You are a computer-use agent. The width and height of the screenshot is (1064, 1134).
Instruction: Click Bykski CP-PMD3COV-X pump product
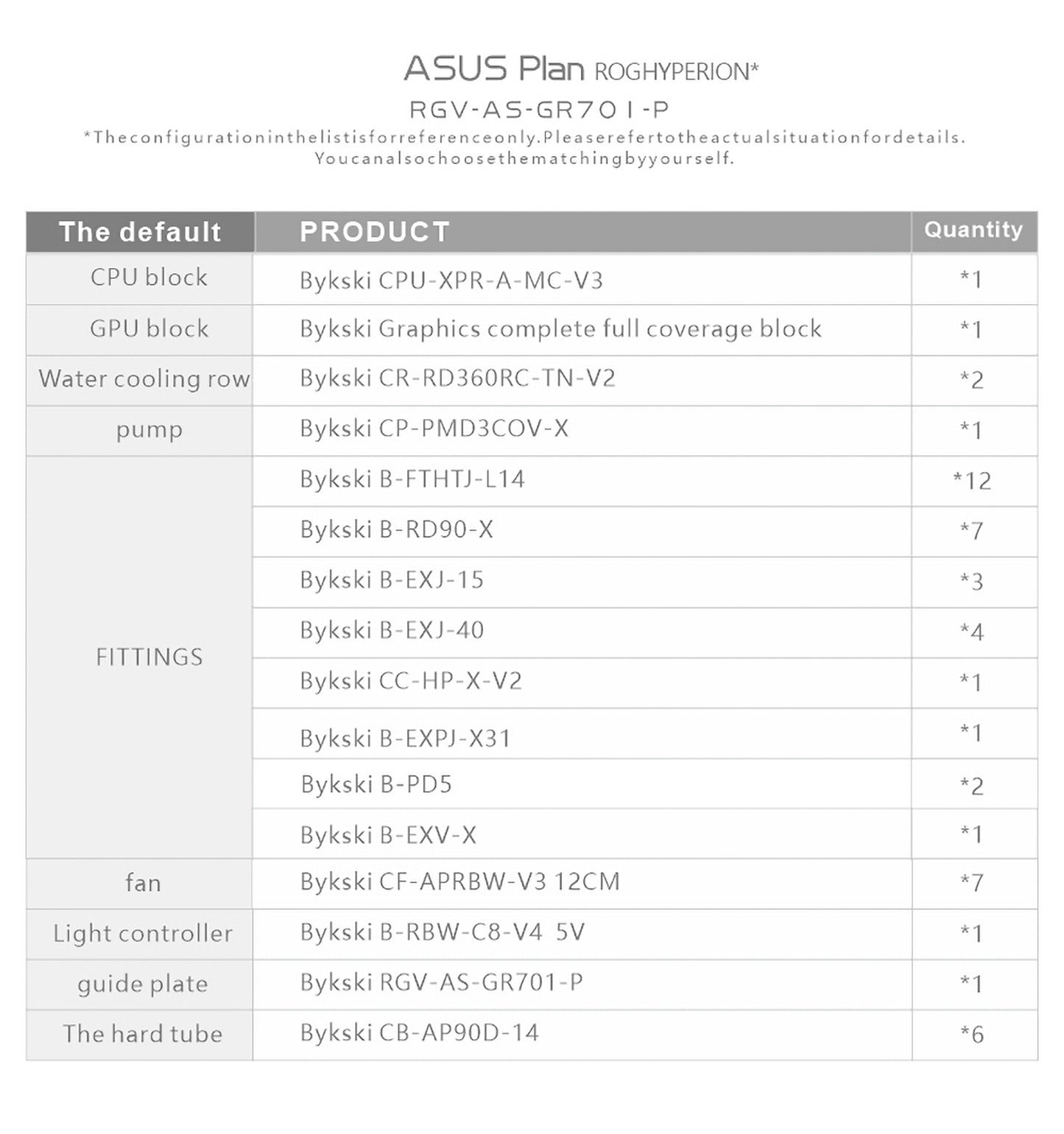tap(434, 429)
